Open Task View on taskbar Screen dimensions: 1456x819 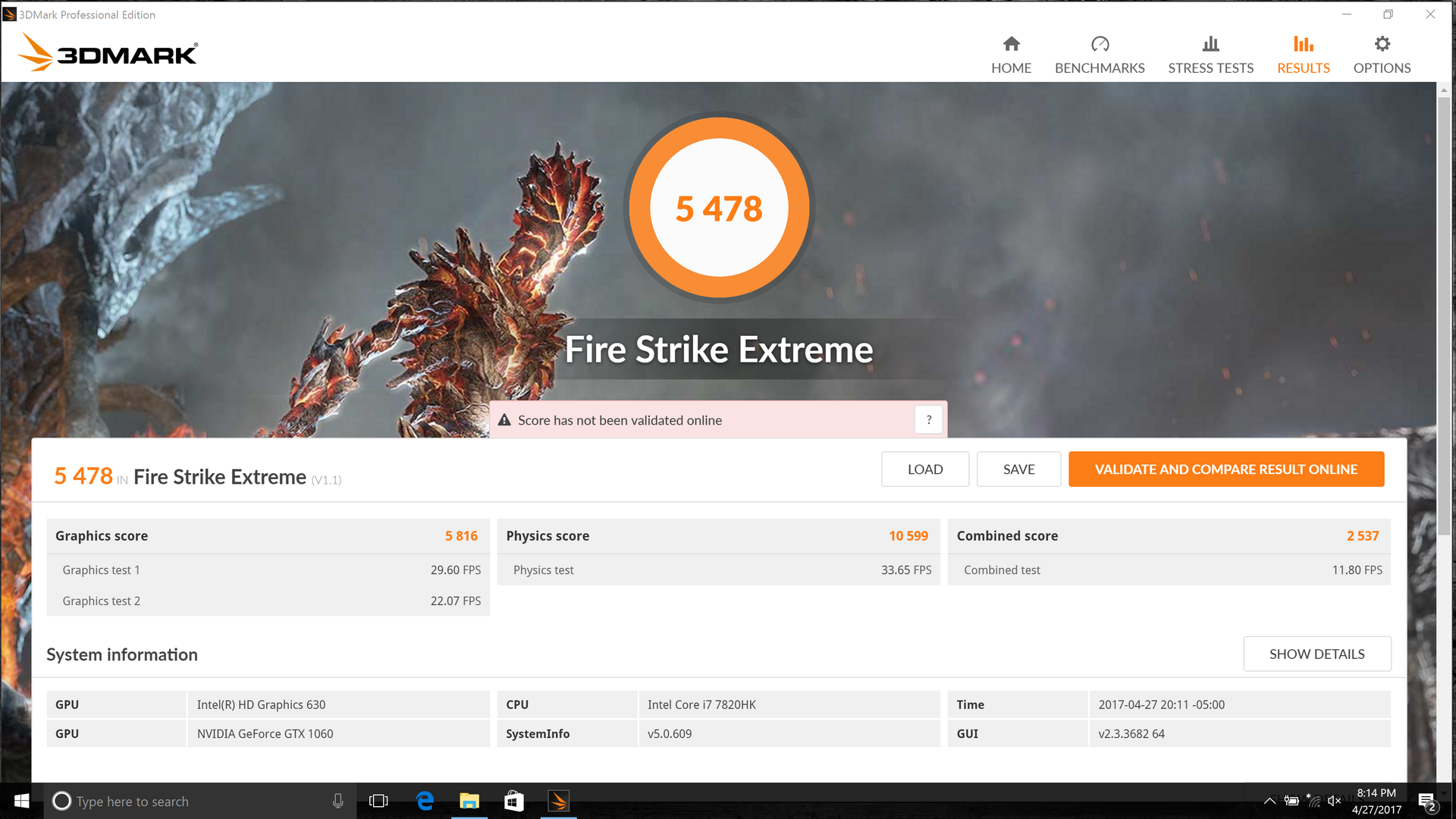pos(378,801)
